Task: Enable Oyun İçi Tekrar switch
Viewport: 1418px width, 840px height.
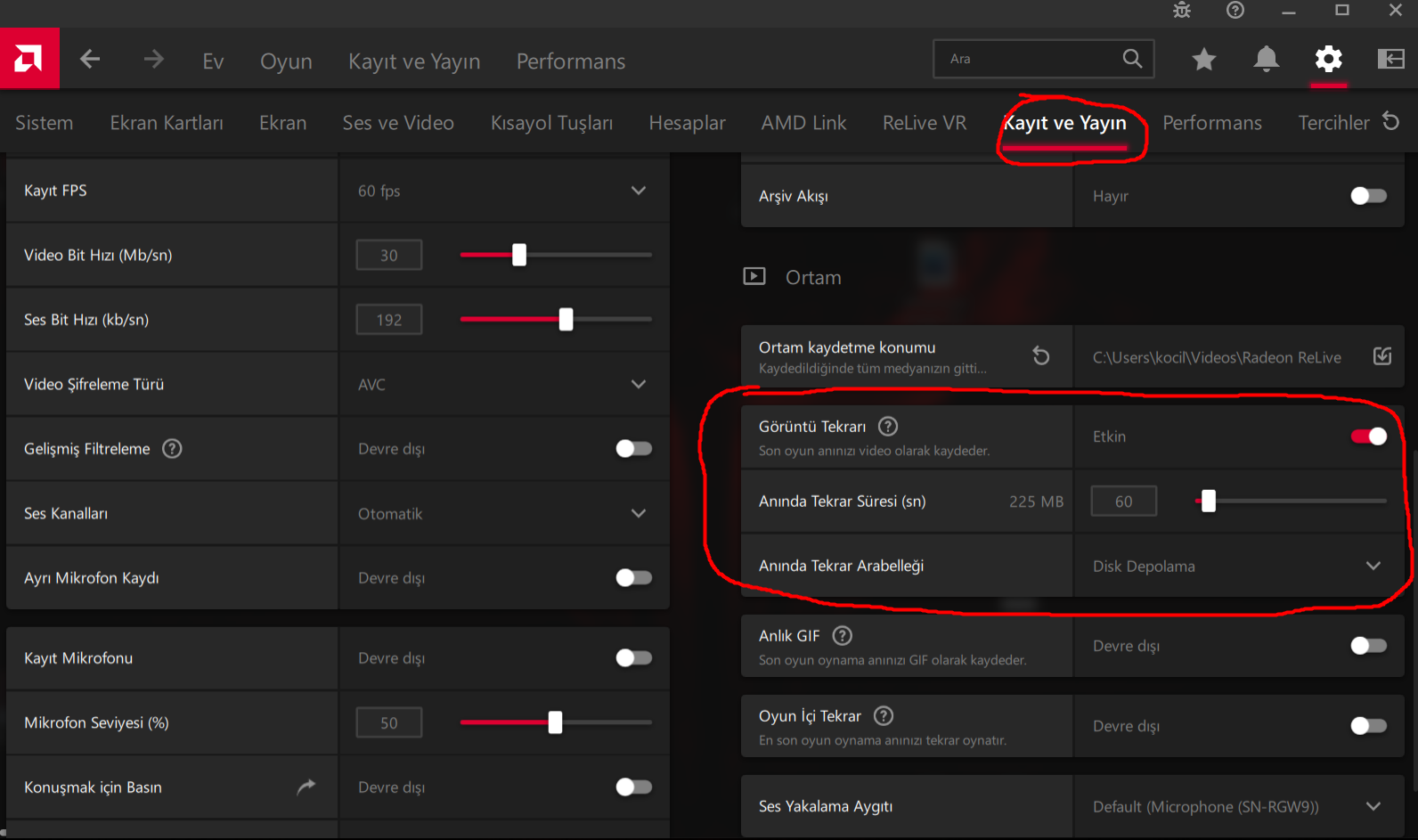Action: (1369, 726)
